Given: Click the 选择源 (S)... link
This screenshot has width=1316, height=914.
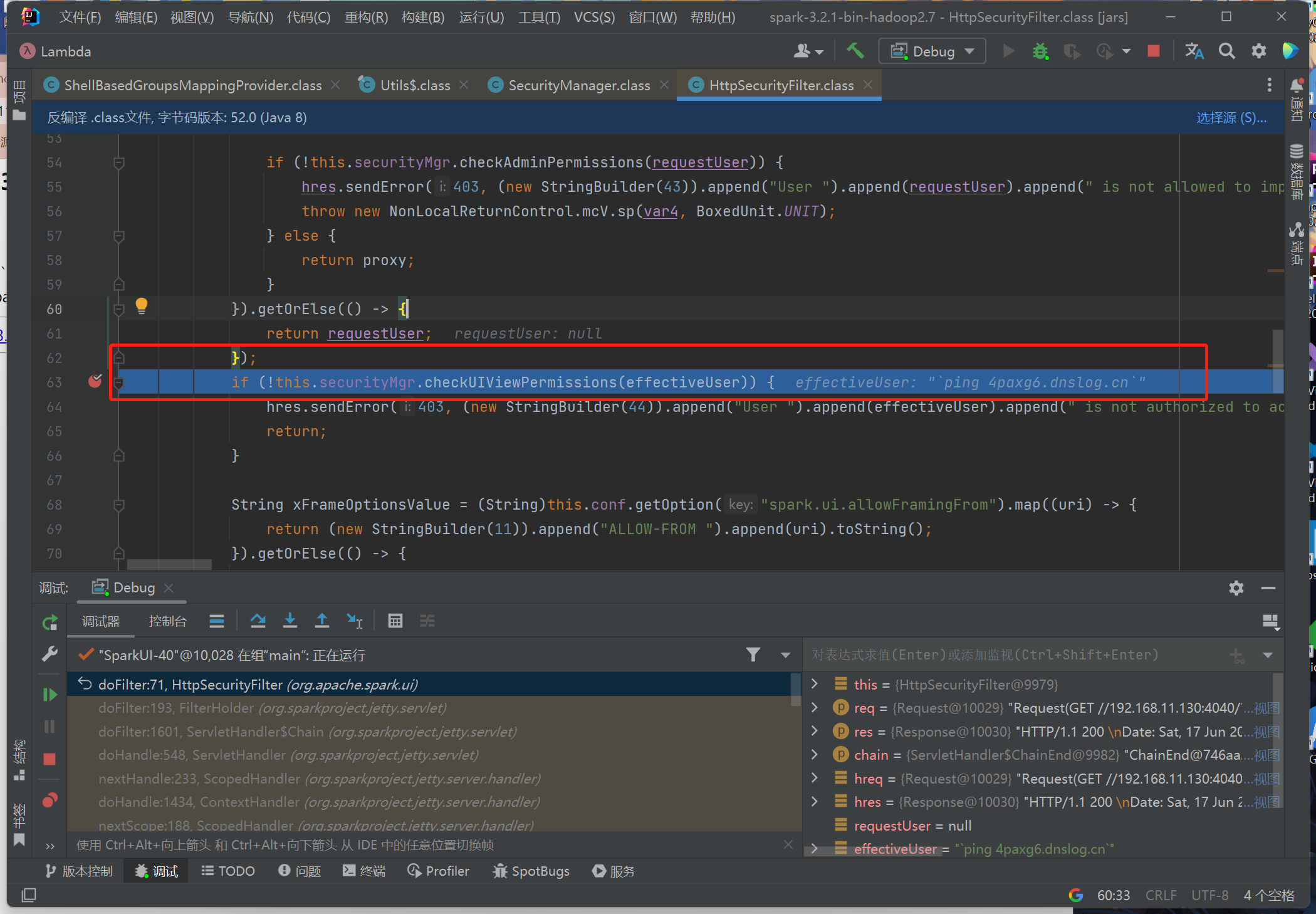Looking at the screenshot, I should [x=1231, y=118].
